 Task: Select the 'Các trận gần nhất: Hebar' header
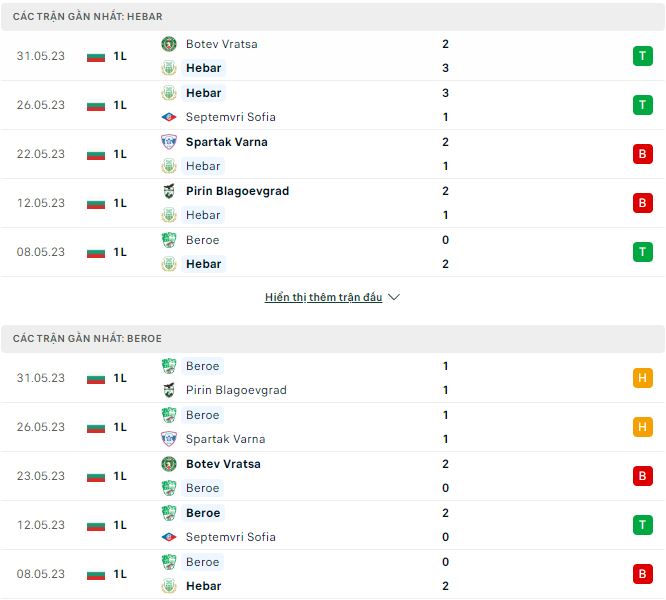[88, 17]
